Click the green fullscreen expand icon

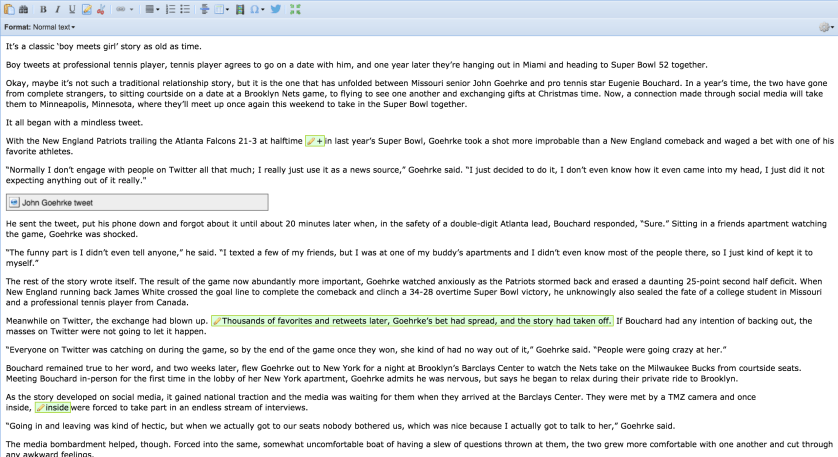[294, 9]
